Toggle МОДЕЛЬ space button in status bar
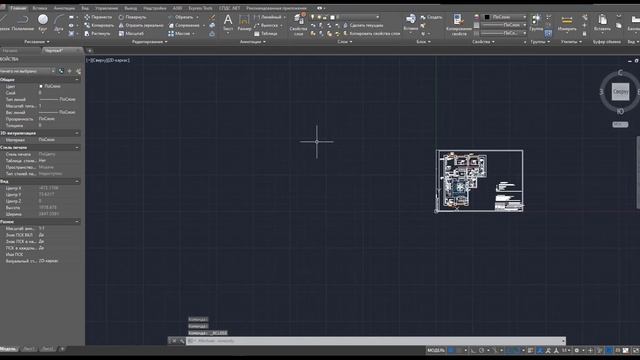This screenshot has width=640, height=360. point(436,350)
